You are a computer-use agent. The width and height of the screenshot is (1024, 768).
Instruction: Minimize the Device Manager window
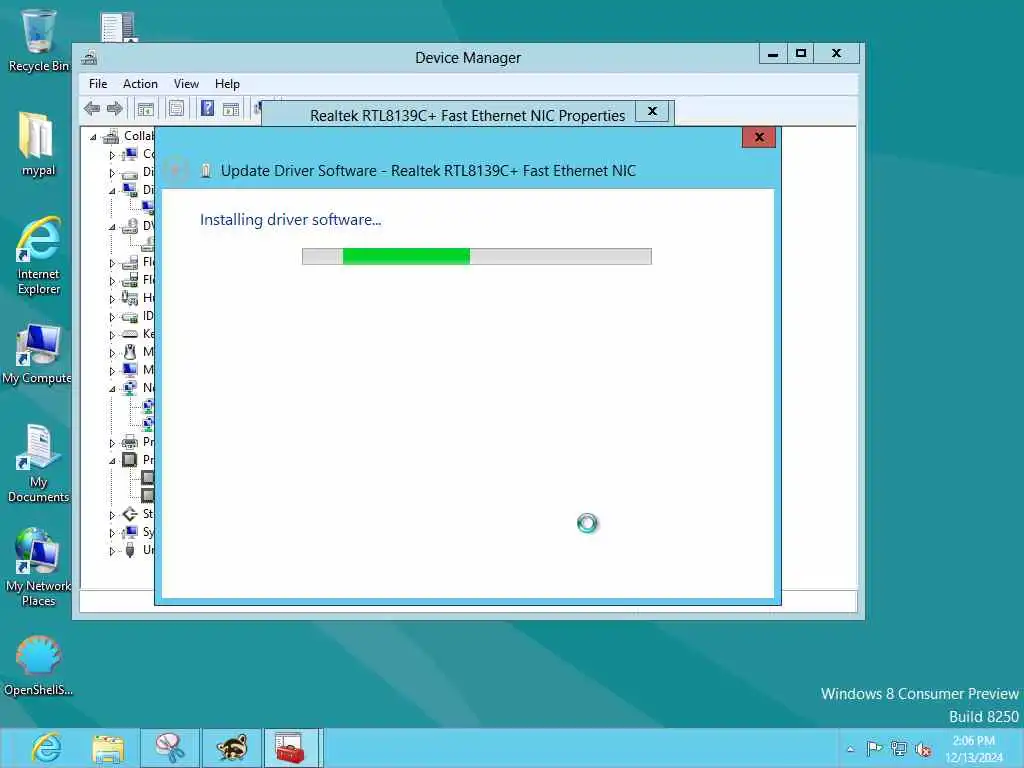pos(773,54)
